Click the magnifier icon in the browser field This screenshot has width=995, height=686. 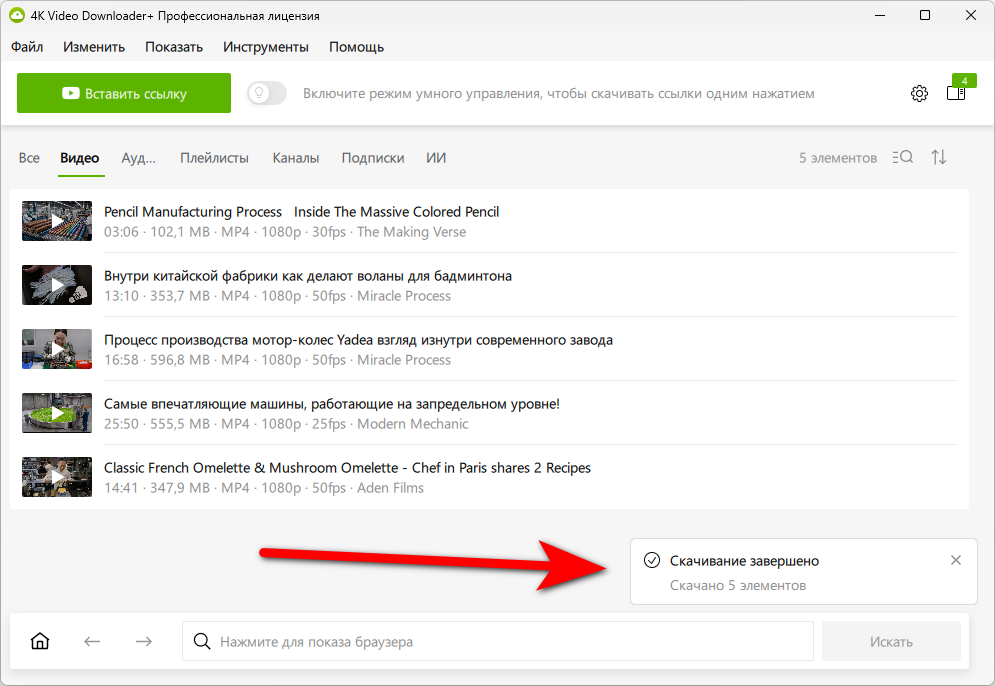click(202, 641)
